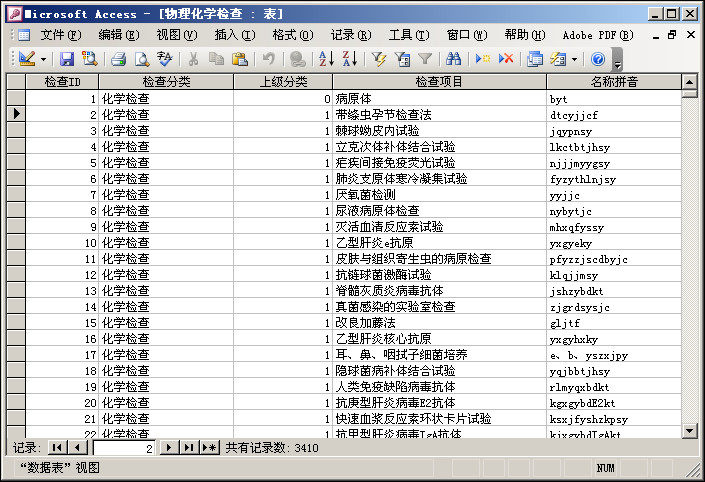The height and width of the screenshot is (482, 705).
Task: Click the row selector for record 13
Action: (16, 291)
